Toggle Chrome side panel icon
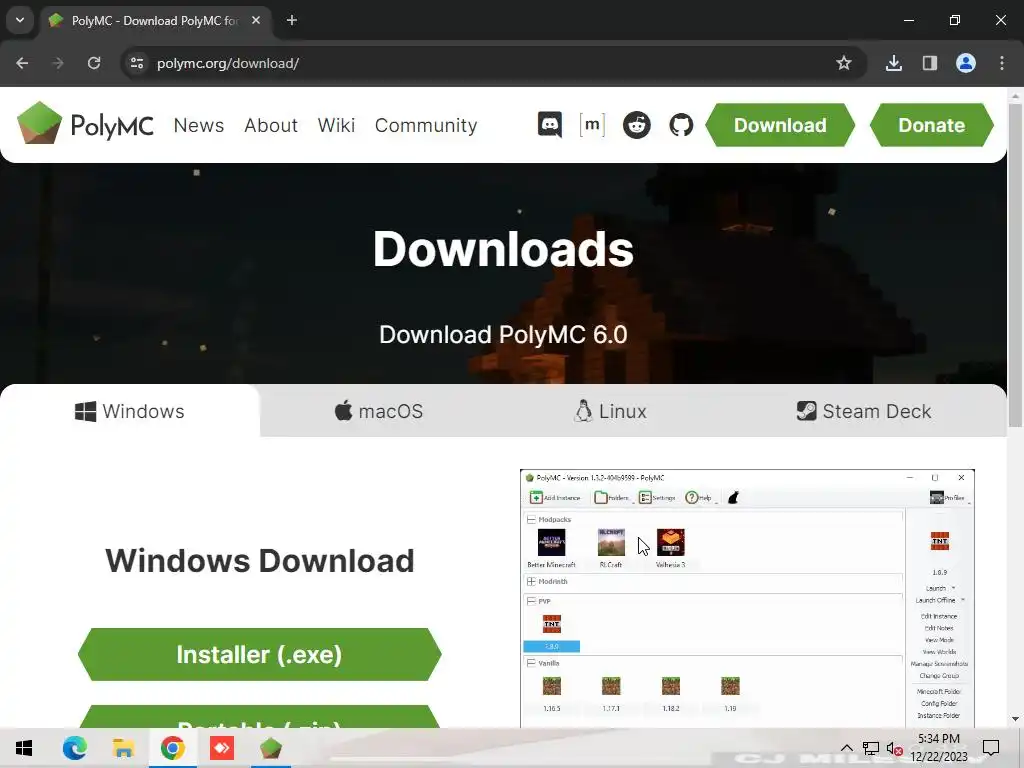Viewport: 1024px width, 768px height. tap(929, 63)
